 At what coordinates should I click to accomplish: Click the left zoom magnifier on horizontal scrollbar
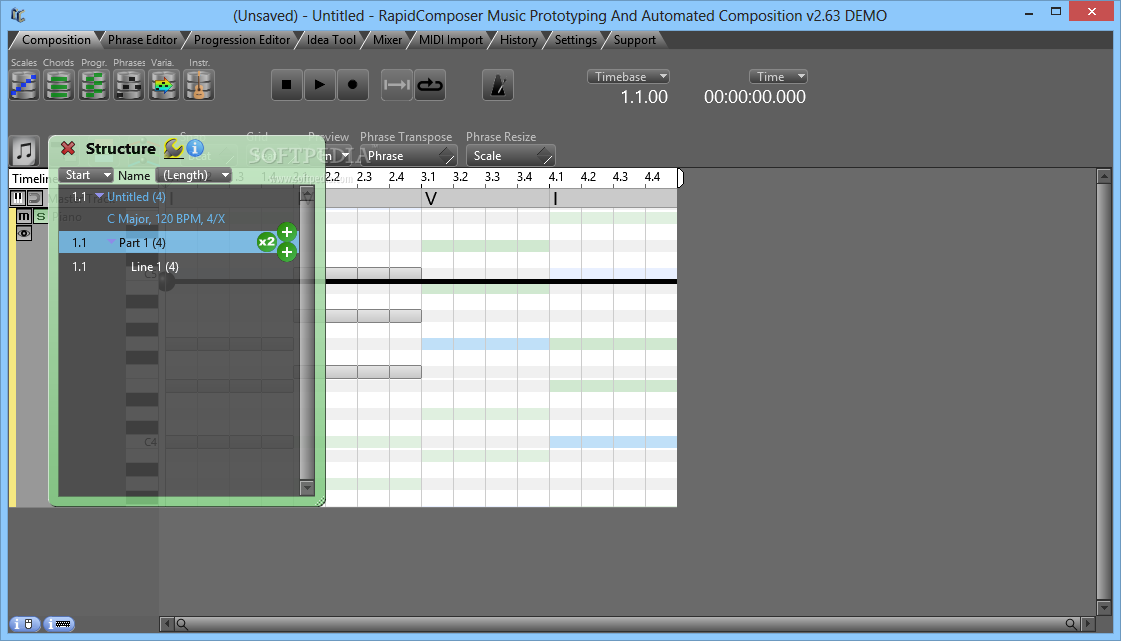coord(182,624)
